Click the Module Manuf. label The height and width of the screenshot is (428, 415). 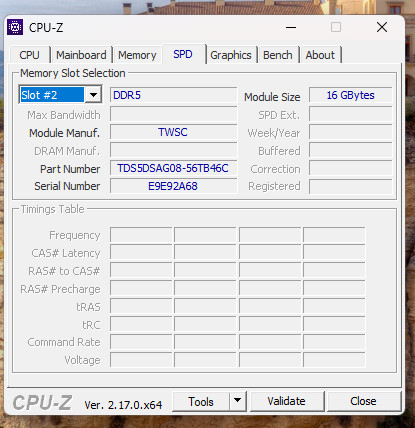click(x=64, y=133)
